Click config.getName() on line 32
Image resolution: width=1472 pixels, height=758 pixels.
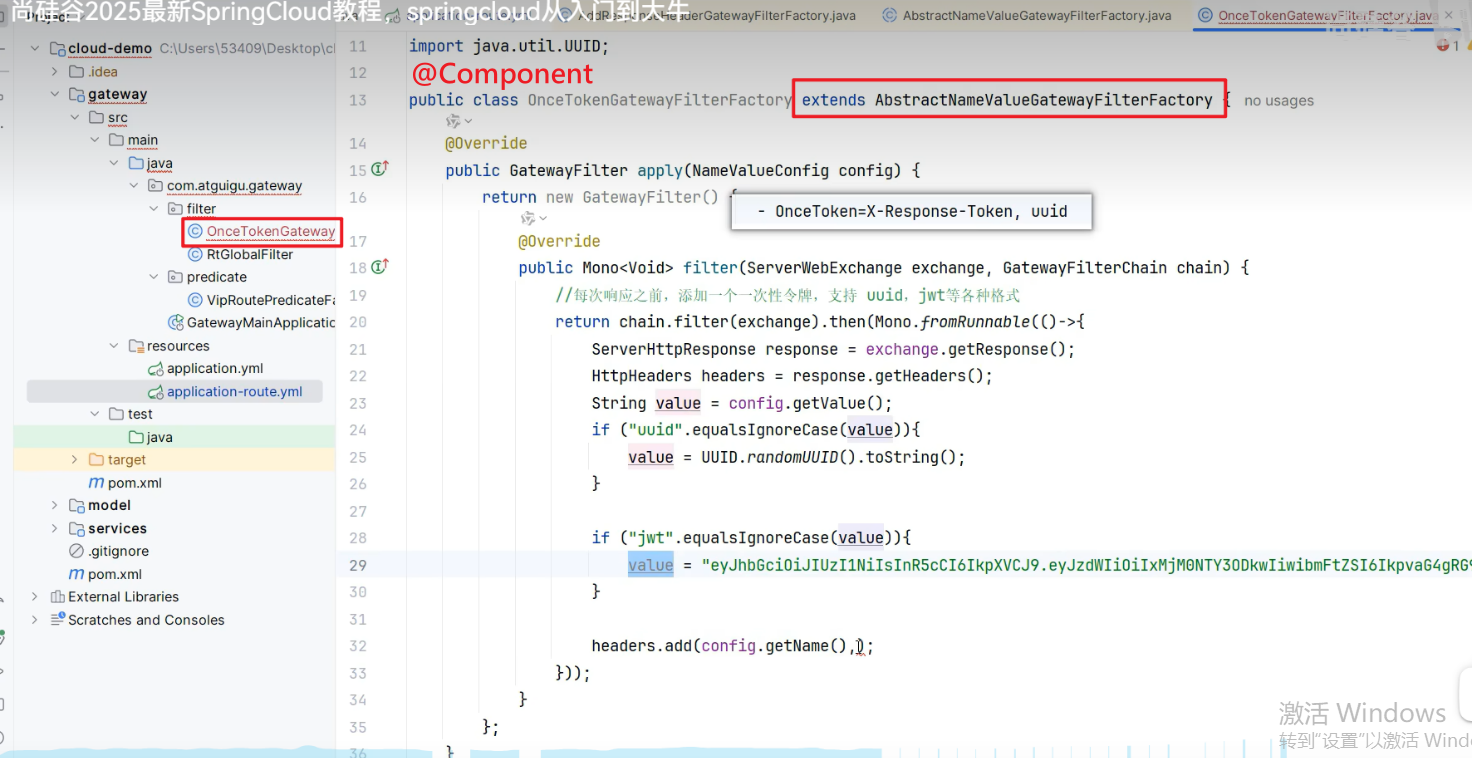775,646
